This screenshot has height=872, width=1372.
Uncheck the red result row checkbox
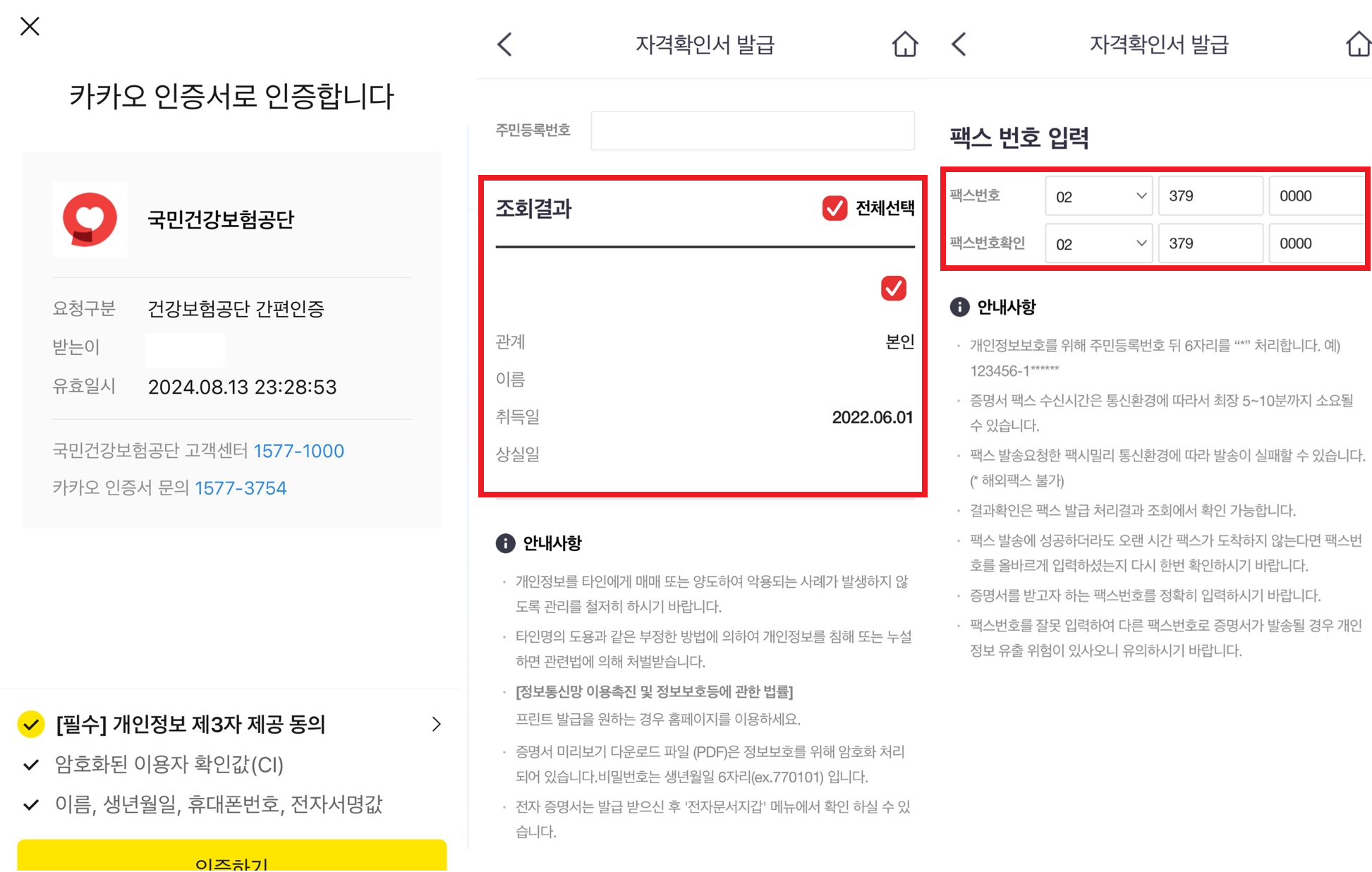click(893, 288)
